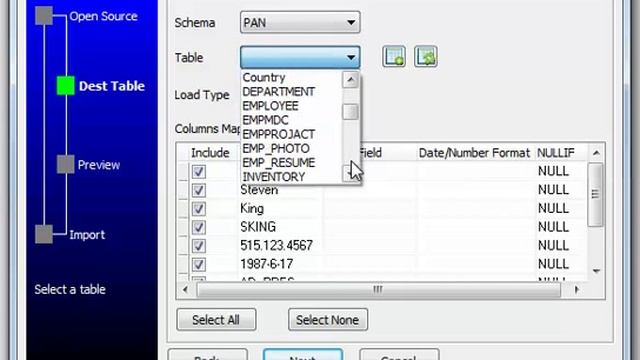Screen dimensions: 640x360
Task: Click the table list scrollbar thumb
Action: pyautogui.click(x=350, y=112)
